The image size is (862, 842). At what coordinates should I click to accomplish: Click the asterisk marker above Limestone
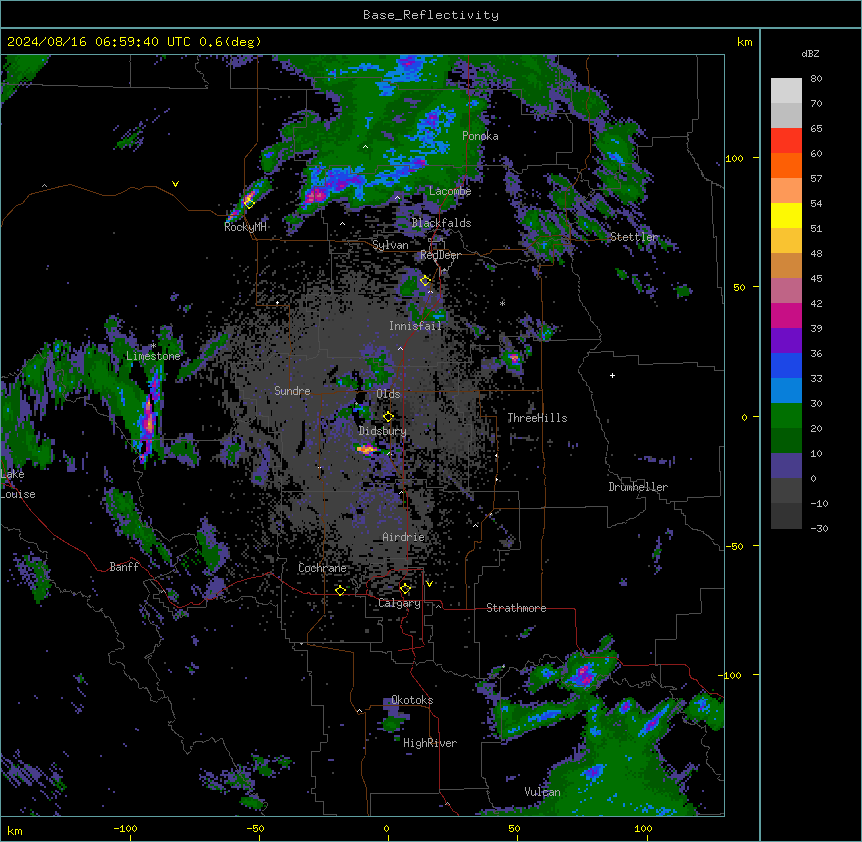[x=153, y=346]
